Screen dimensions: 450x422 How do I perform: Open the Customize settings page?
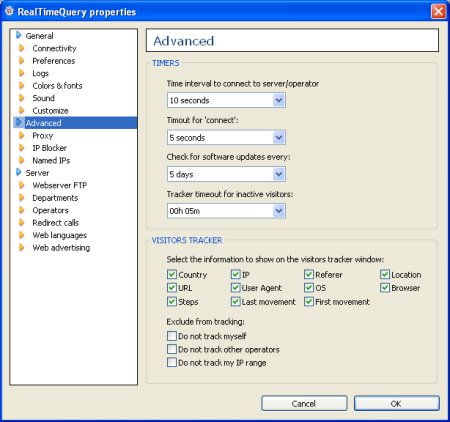pos(50,110)
